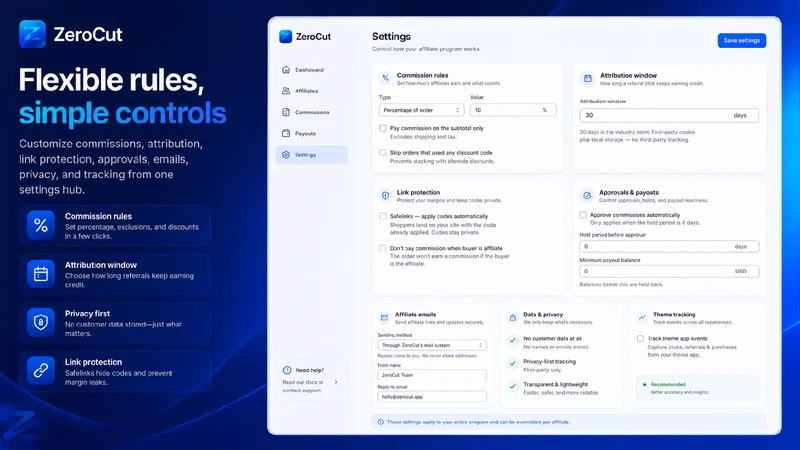Click the chart icon beside Theme tracking
The height and width of the screenshot is (450, 800).
(642, 317)
